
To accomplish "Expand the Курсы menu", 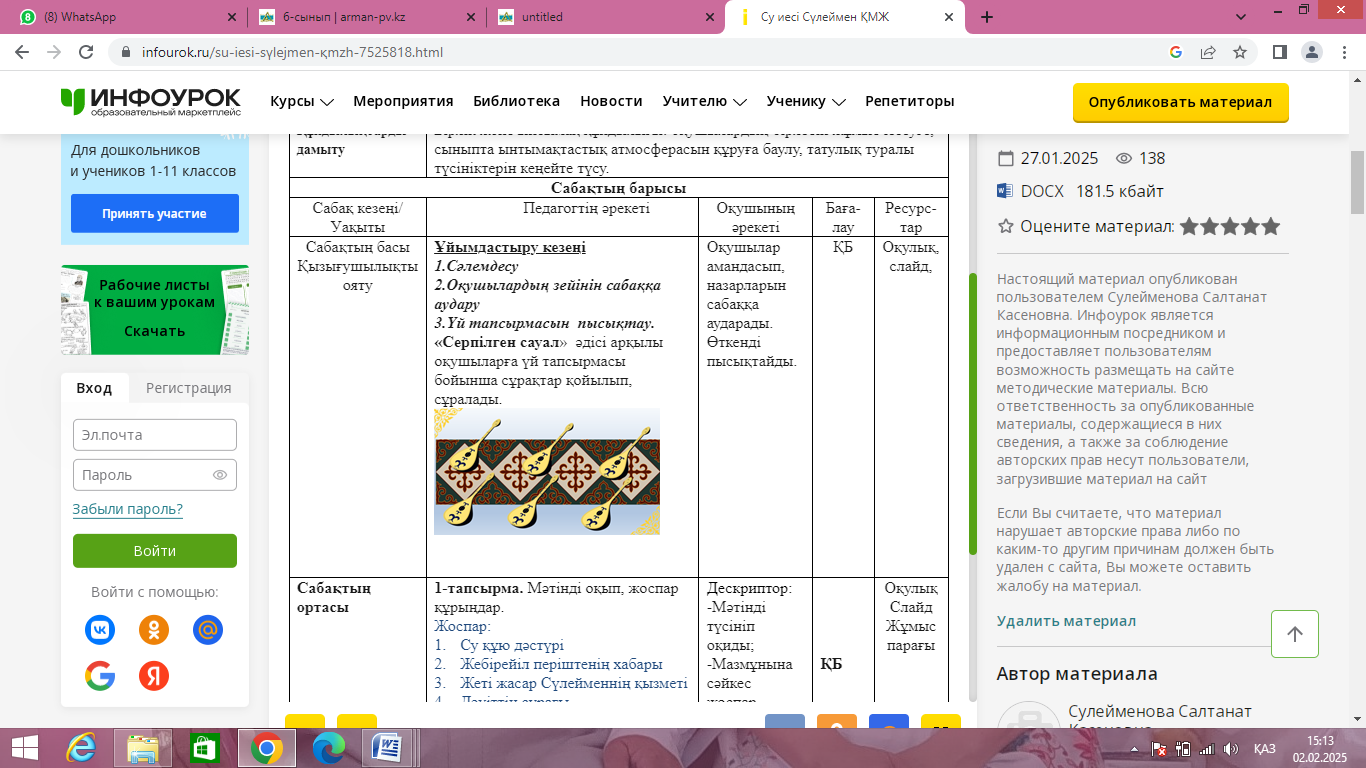I will 302,101.
